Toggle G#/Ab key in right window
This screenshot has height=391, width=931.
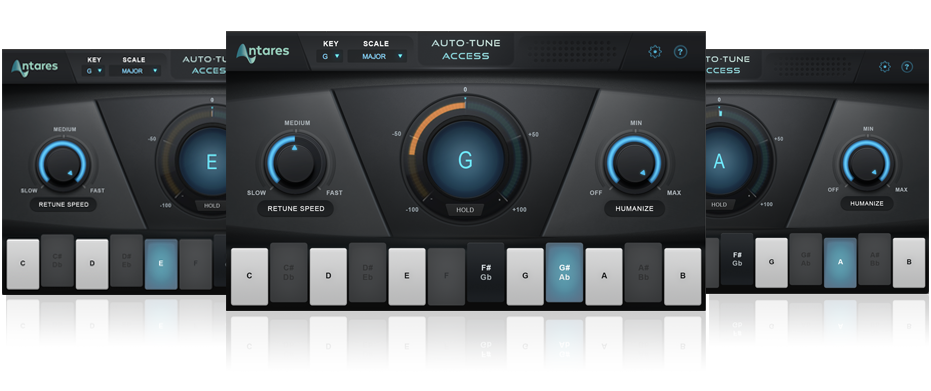806,259
